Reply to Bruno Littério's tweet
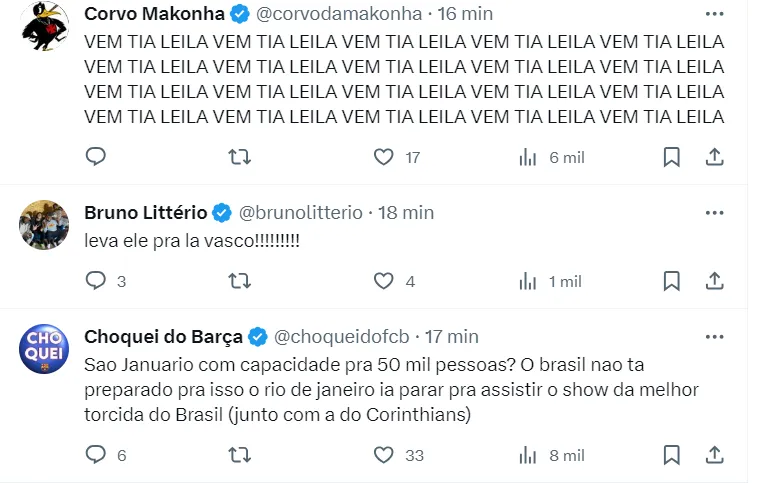The width and height of the screenshot is (776, 483). tap(96, 281)
